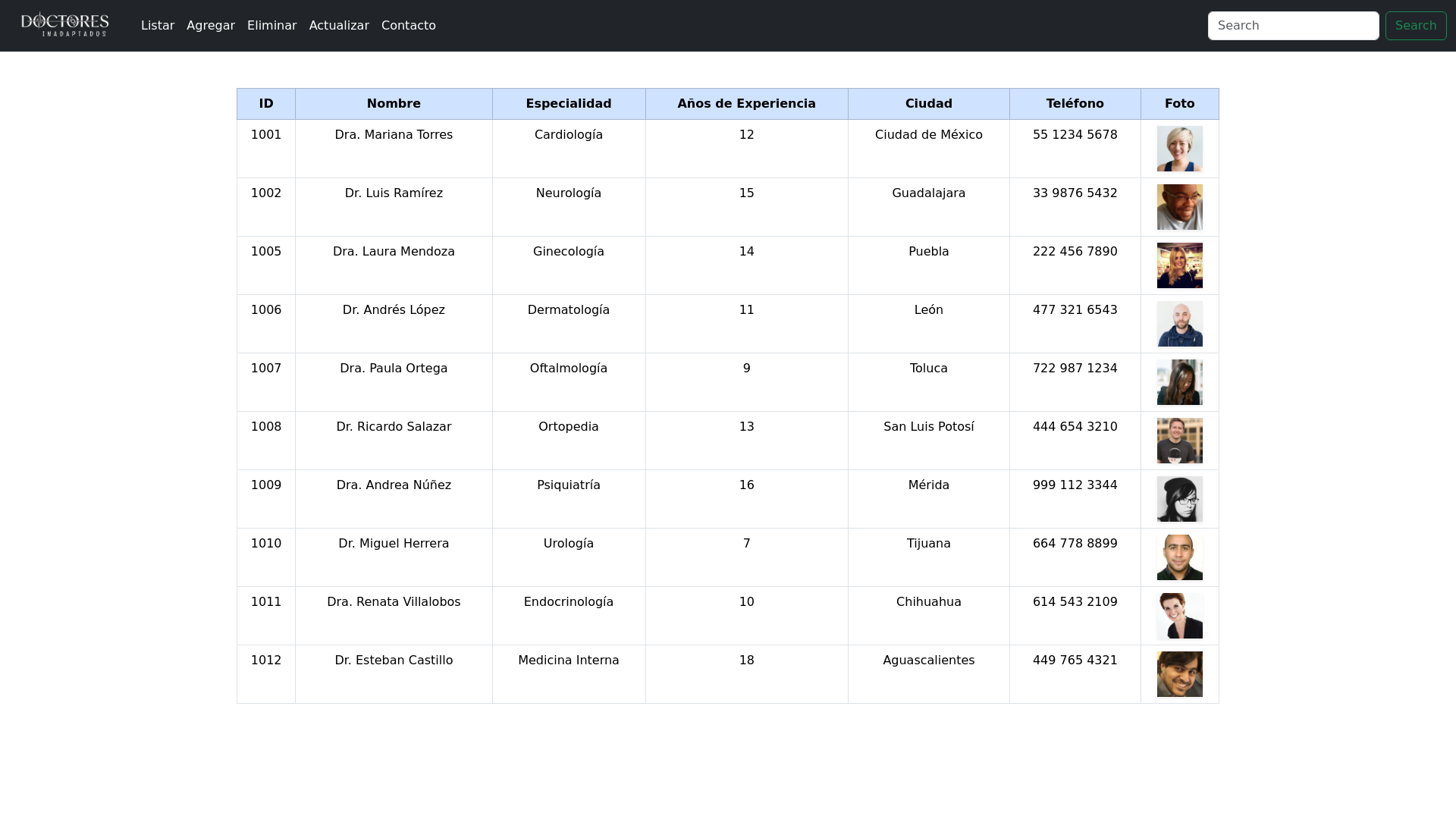Click the Nombre column header
Image resolution: width=1456 pixels, height=819 pixels.
pos(394,104)
